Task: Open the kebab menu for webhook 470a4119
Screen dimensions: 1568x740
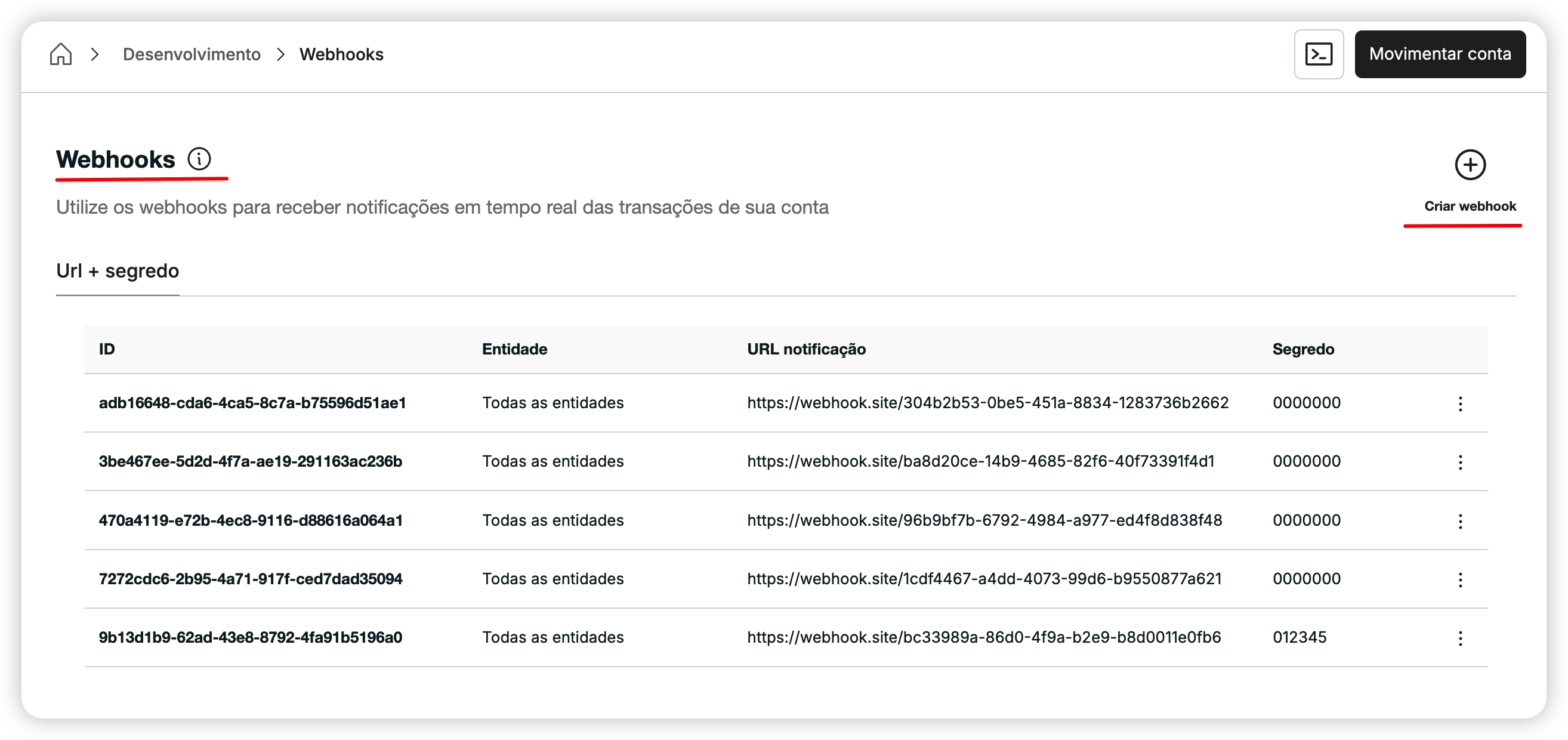Action: coord(1461,521)
